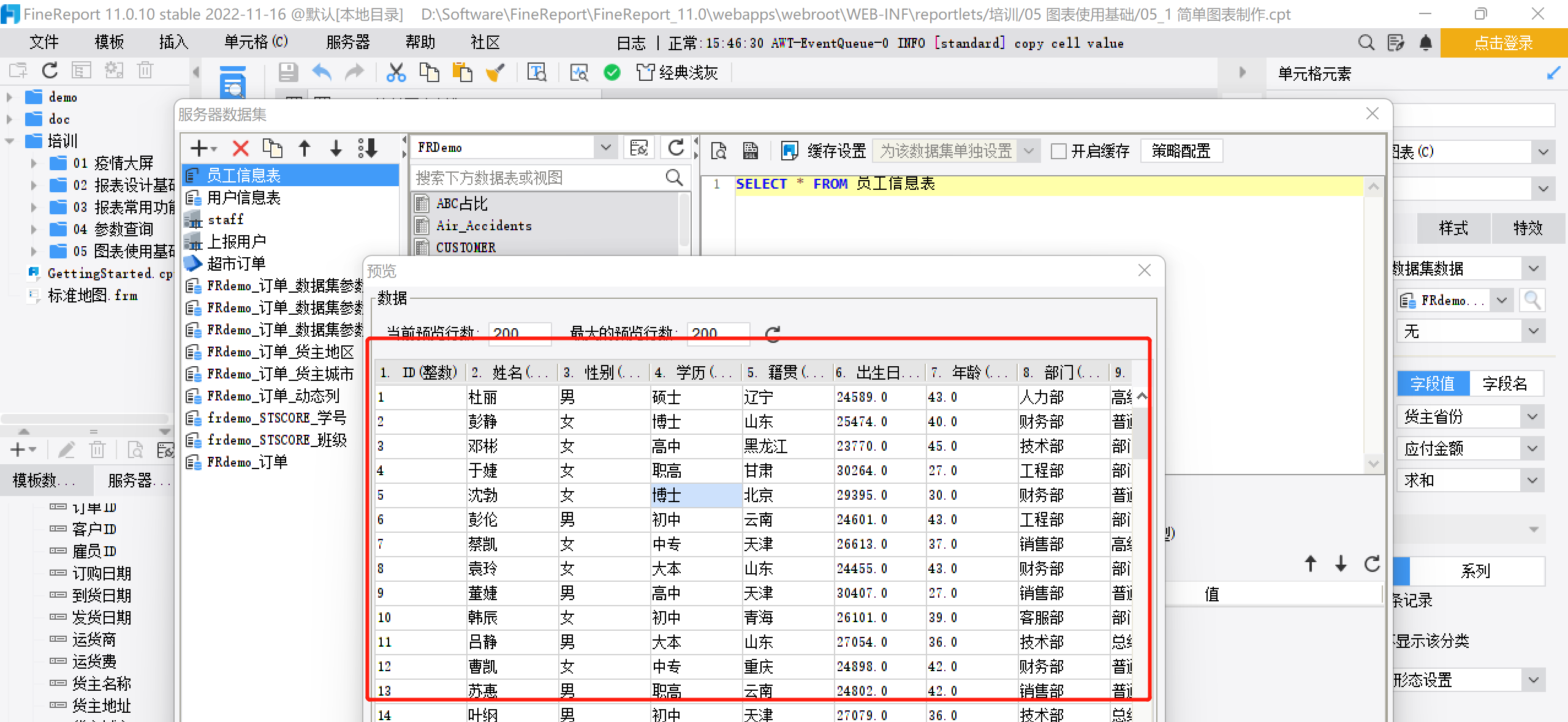
Task: Click the cut scissors icon
Action: [x=396, y=73]
